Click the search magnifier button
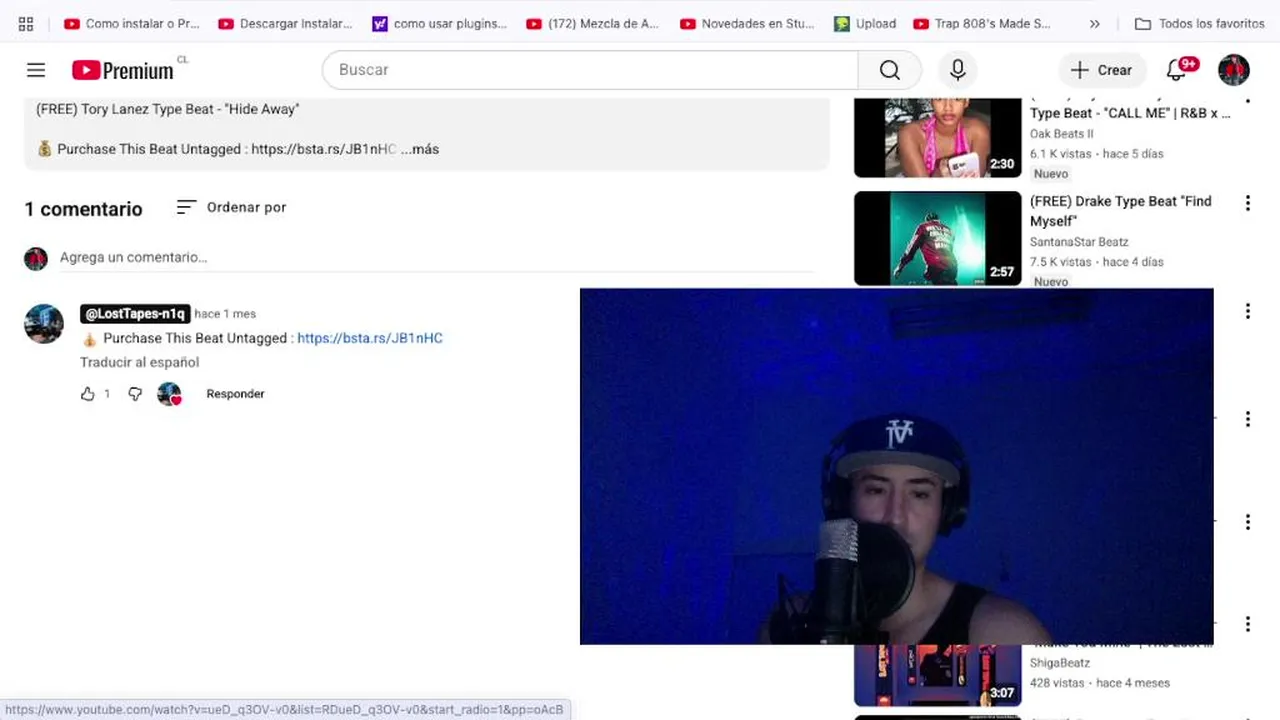Viewport: 1280px width, 720px height. click(889, 70)
